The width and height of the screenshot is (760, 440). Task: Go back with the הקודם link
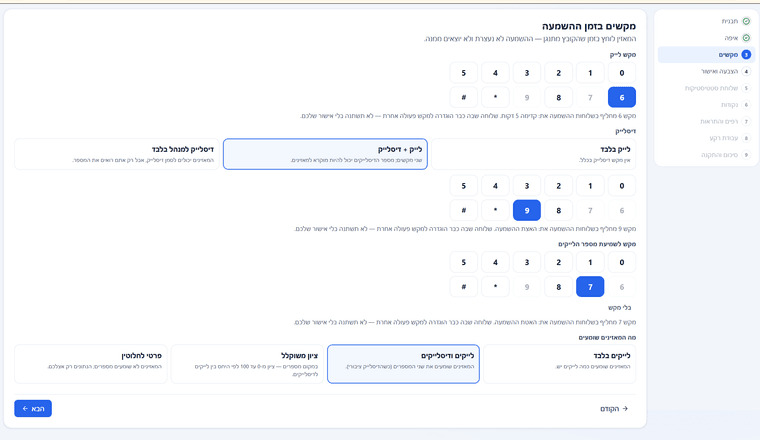coord(614,409)
